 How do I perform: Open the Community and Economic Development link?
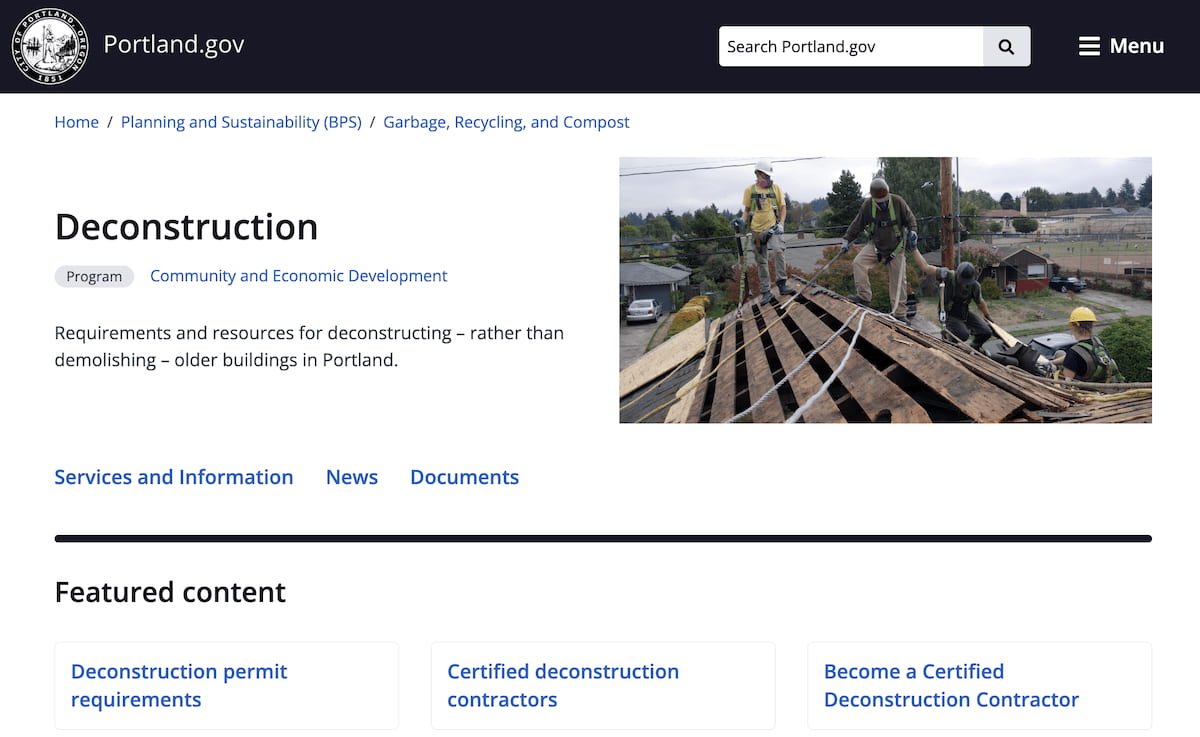click(x=298, y=276)
